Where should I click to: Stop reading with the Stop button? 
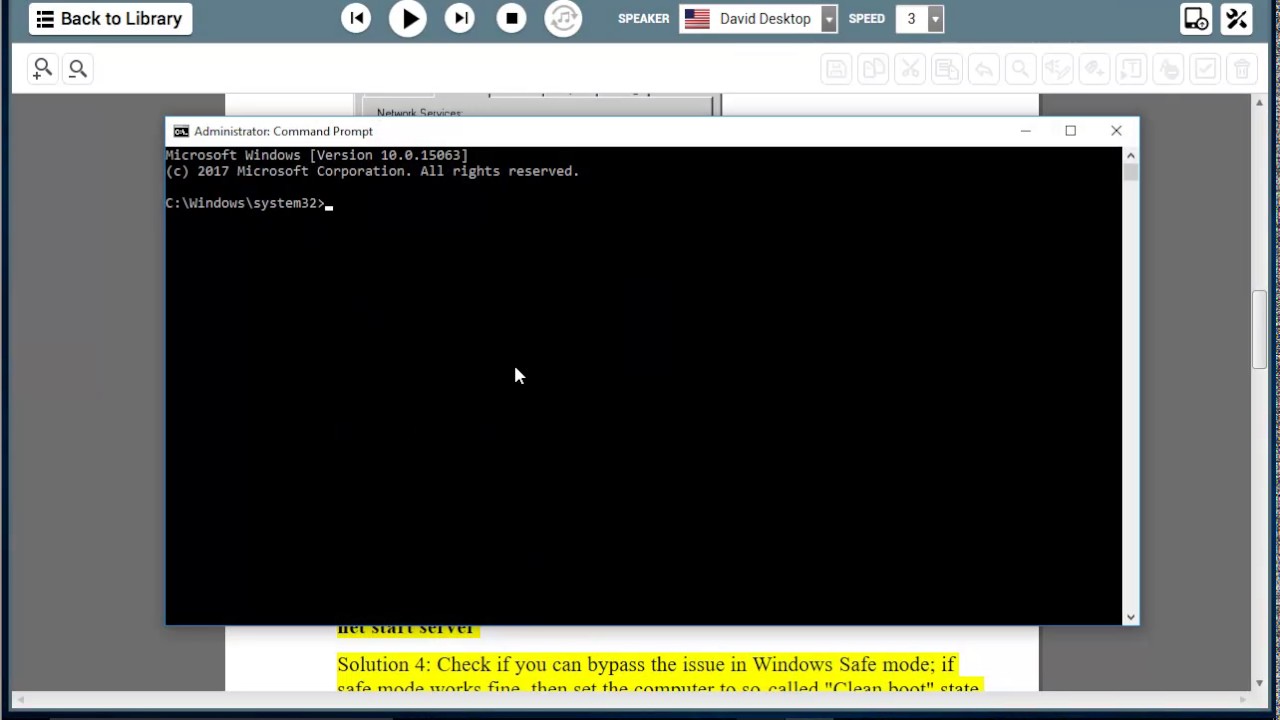[511, 18]
